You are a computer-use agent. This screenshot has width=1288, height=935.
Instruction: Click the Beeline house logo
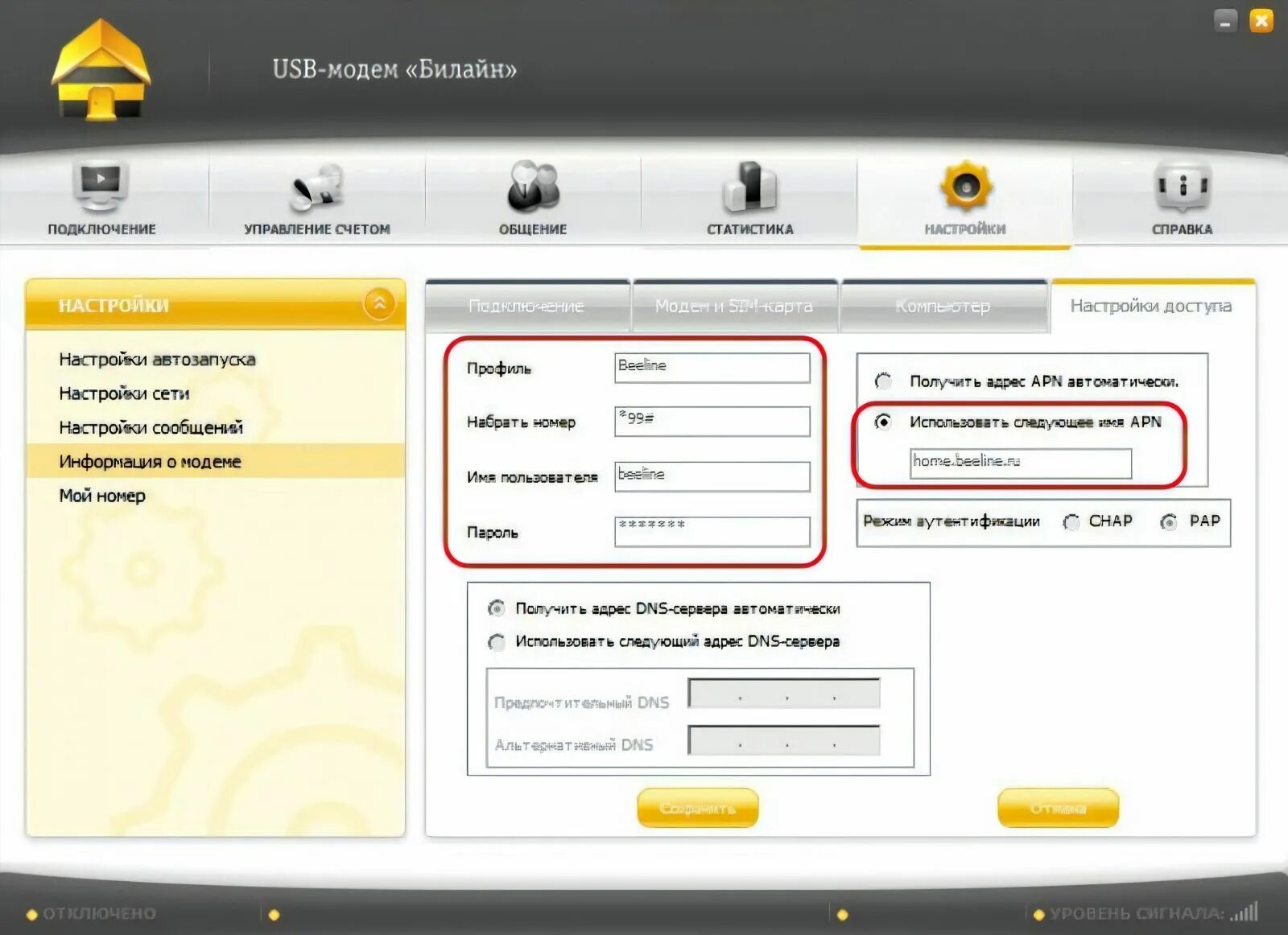(101, 71)
